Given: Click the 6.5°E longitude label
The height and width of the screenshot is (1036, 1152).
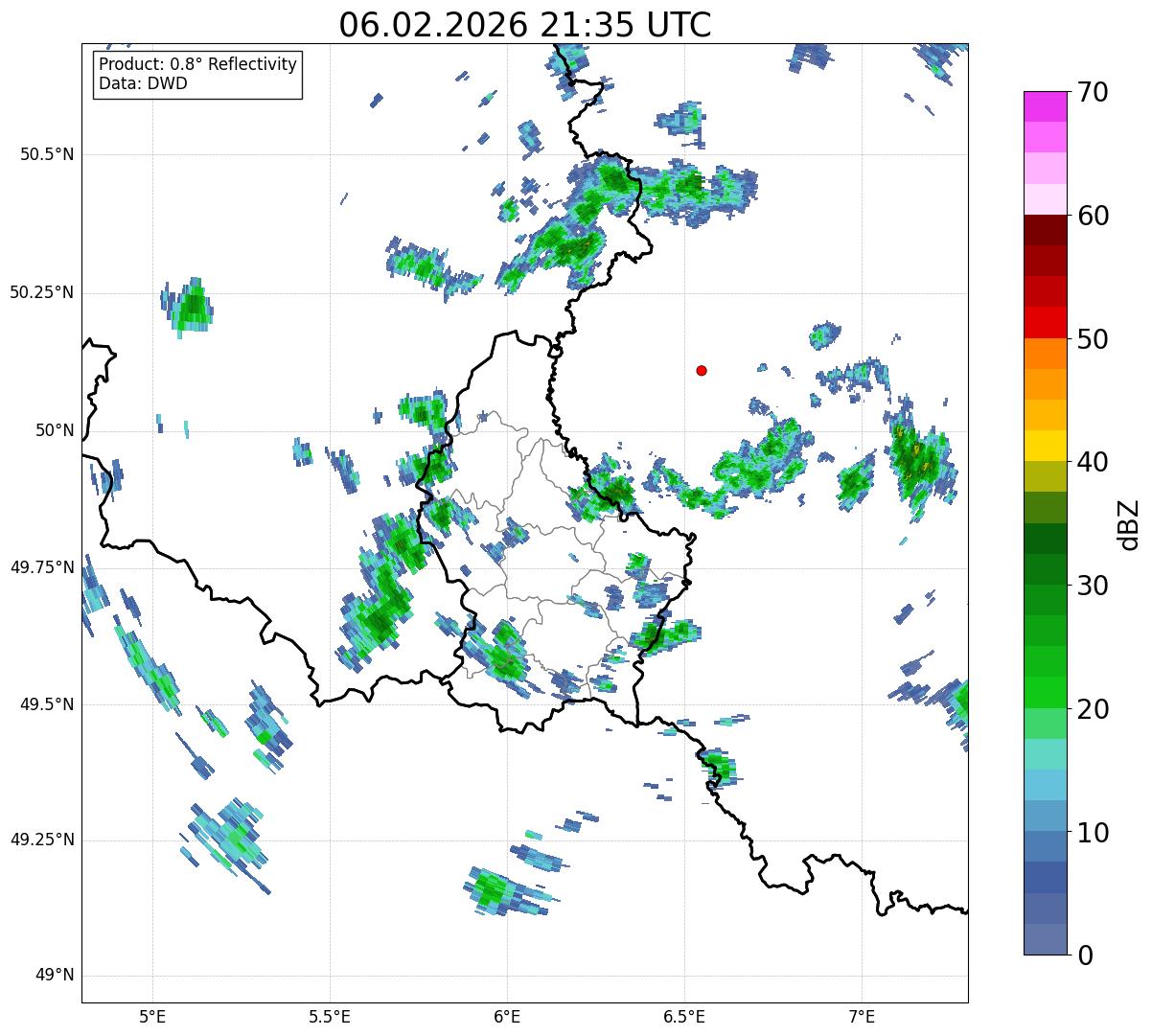Looking at the screenshot, I should click(x=684, y=1016).
